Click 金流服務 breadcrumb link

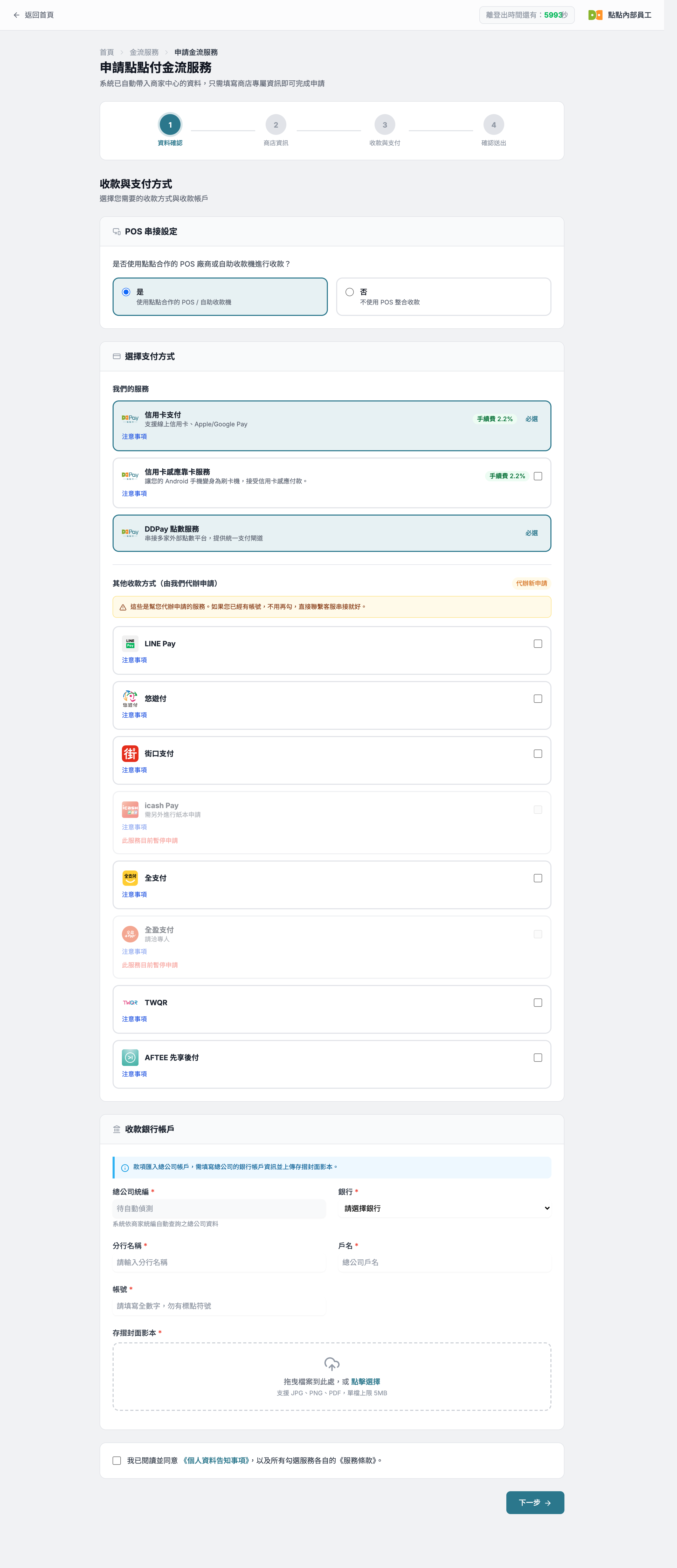[x=144, y=52]
